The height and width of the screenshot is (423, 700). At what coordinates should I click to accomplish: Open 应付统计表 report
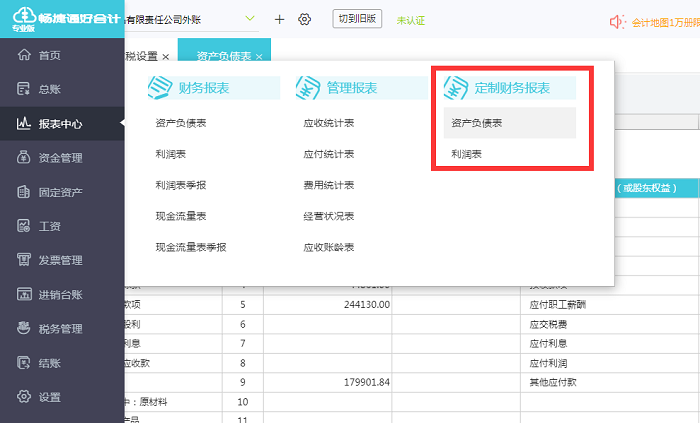pyautogui.click(x=329, y=154)
